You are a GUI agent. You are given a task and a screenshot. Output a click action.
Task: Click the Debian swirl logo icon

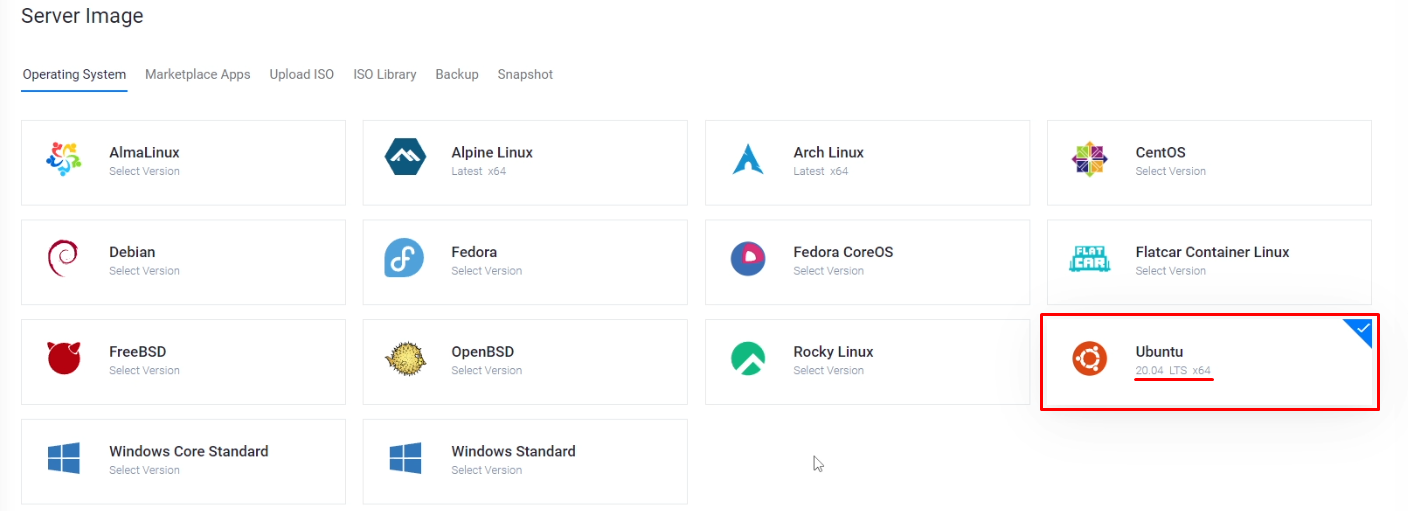coord(63,259)
